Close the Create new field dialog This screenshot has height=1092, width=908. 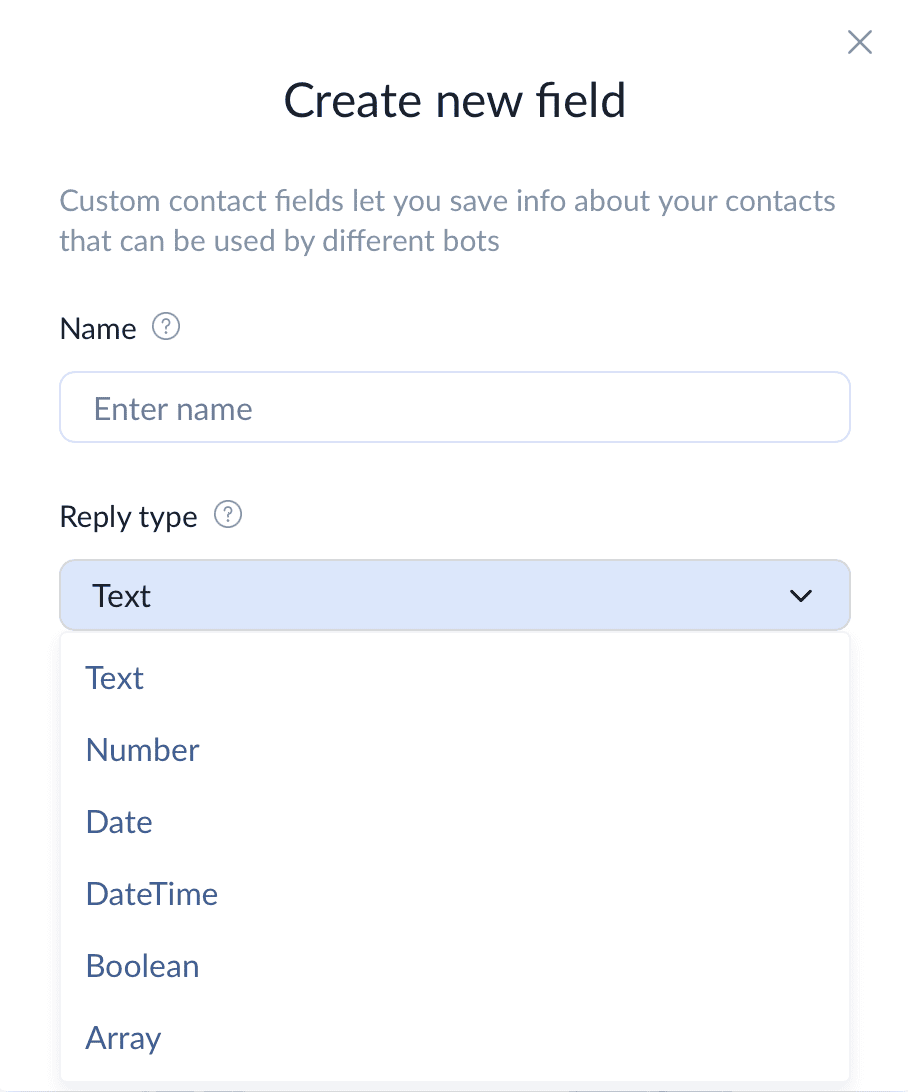tap(859, 42)
